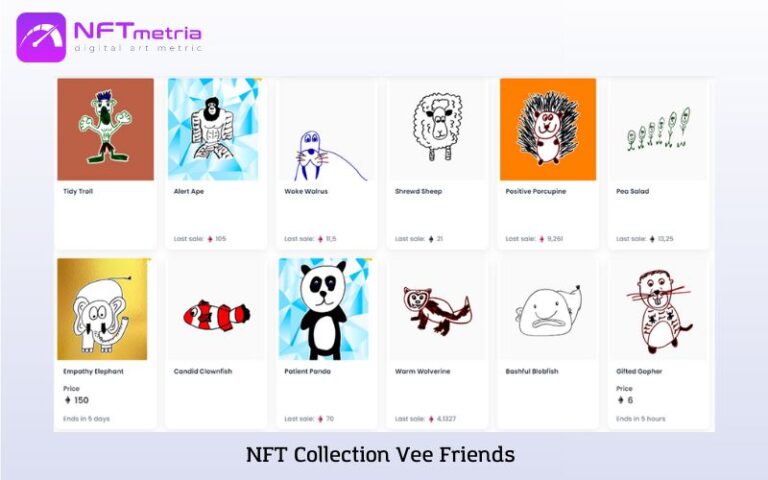
Task: Click the NFTmetria brand name text
Action: click(138, 31)
